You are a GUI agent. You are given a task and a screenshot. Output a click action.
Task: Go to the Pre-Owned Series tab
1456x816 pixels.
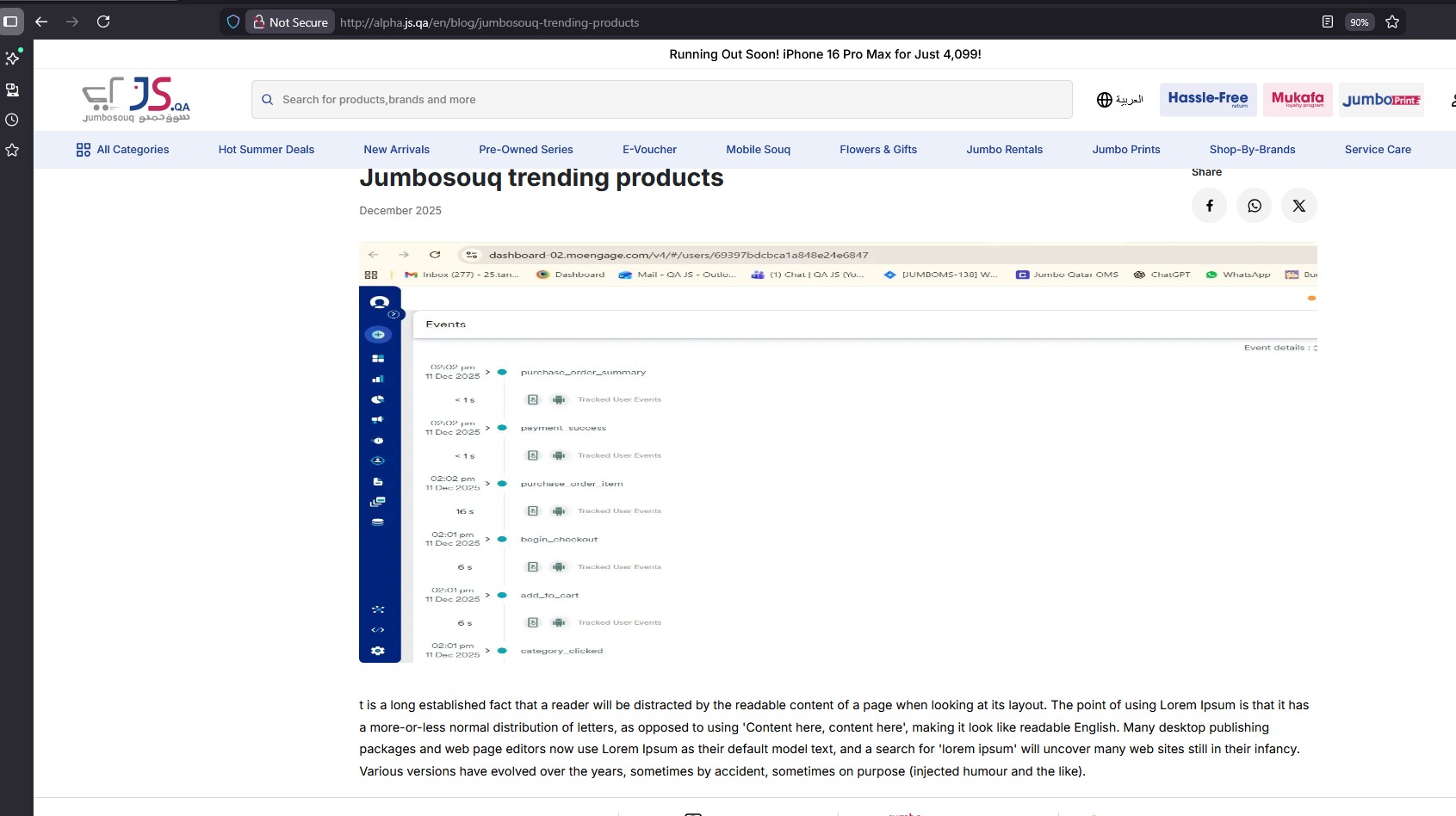(525, 150)
